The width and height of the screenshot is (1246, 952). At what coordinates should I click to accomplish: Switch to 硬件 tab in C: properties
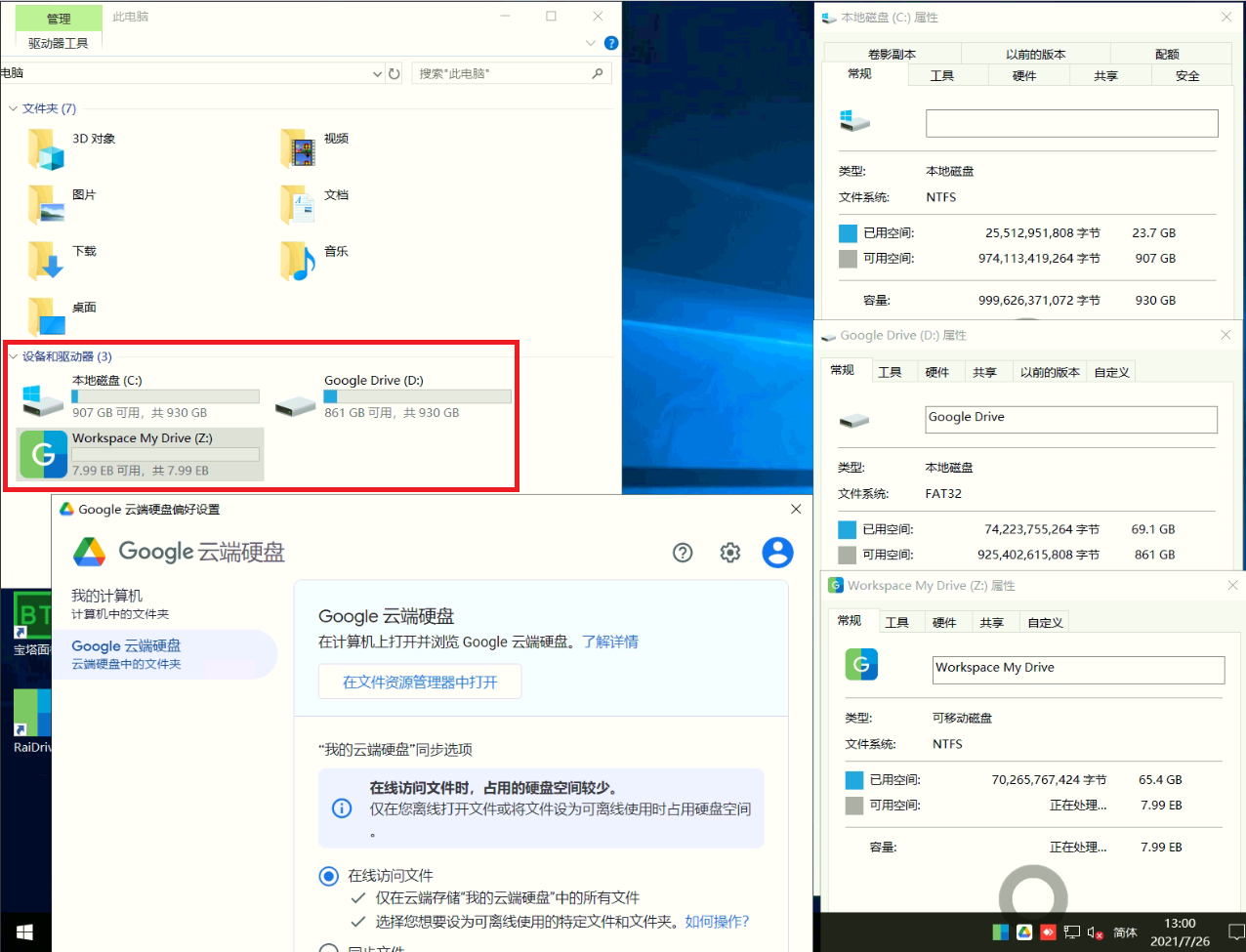(x=1024, y=75)
